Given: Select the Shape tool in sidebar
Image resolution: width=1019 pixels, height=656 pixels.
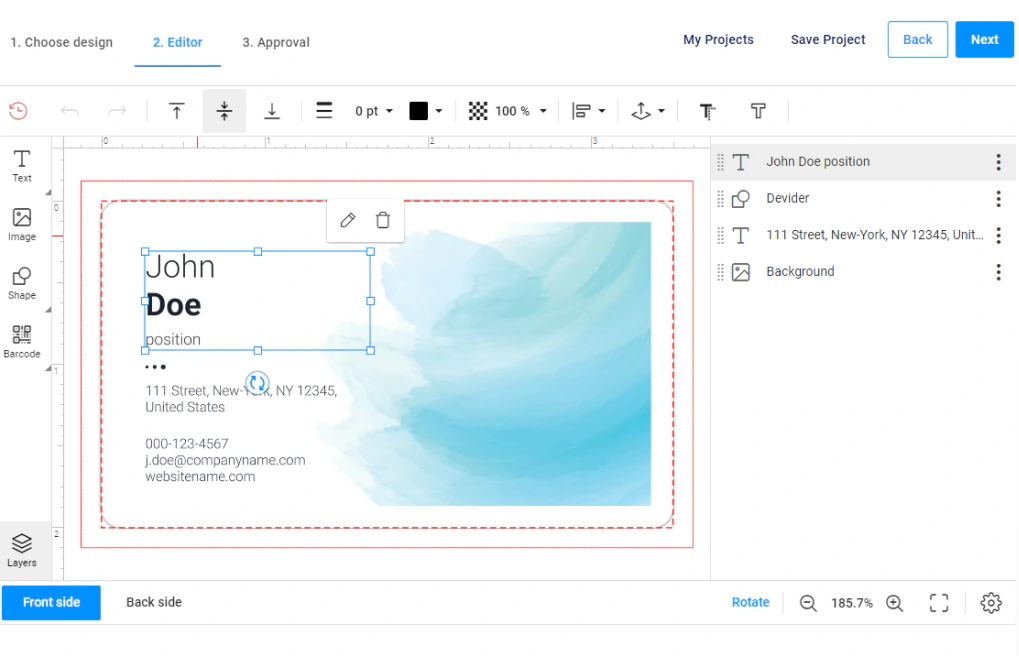Looking at the screenshot, I should click(21, 283).
